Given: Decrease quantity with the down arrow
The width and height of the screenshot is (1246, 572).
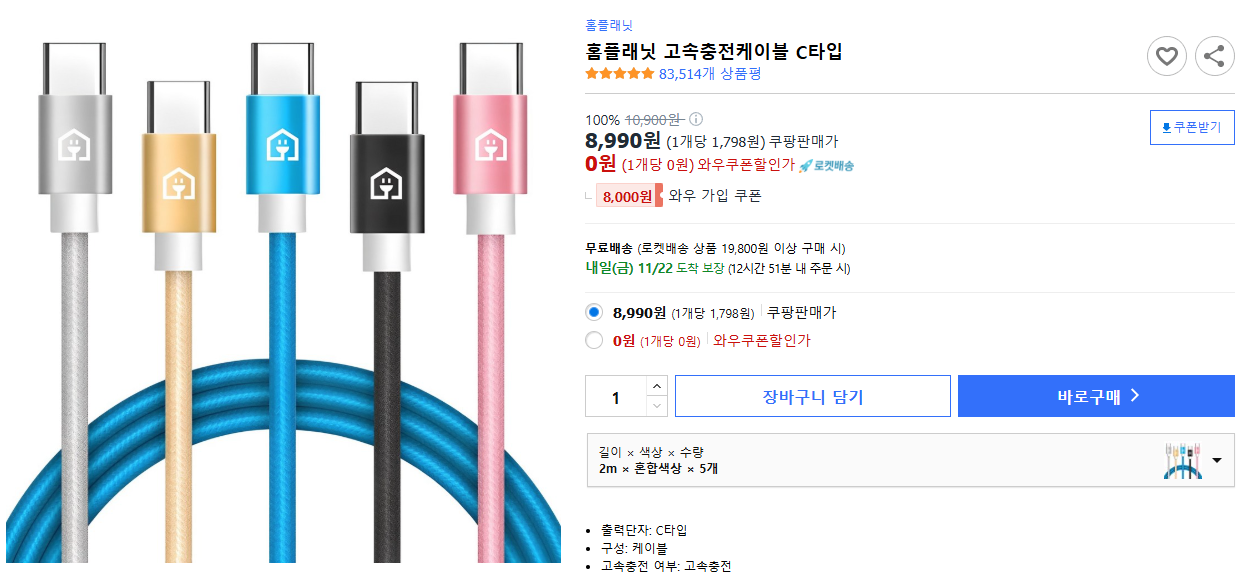Looking at the screenshot, I should [656, 406].
